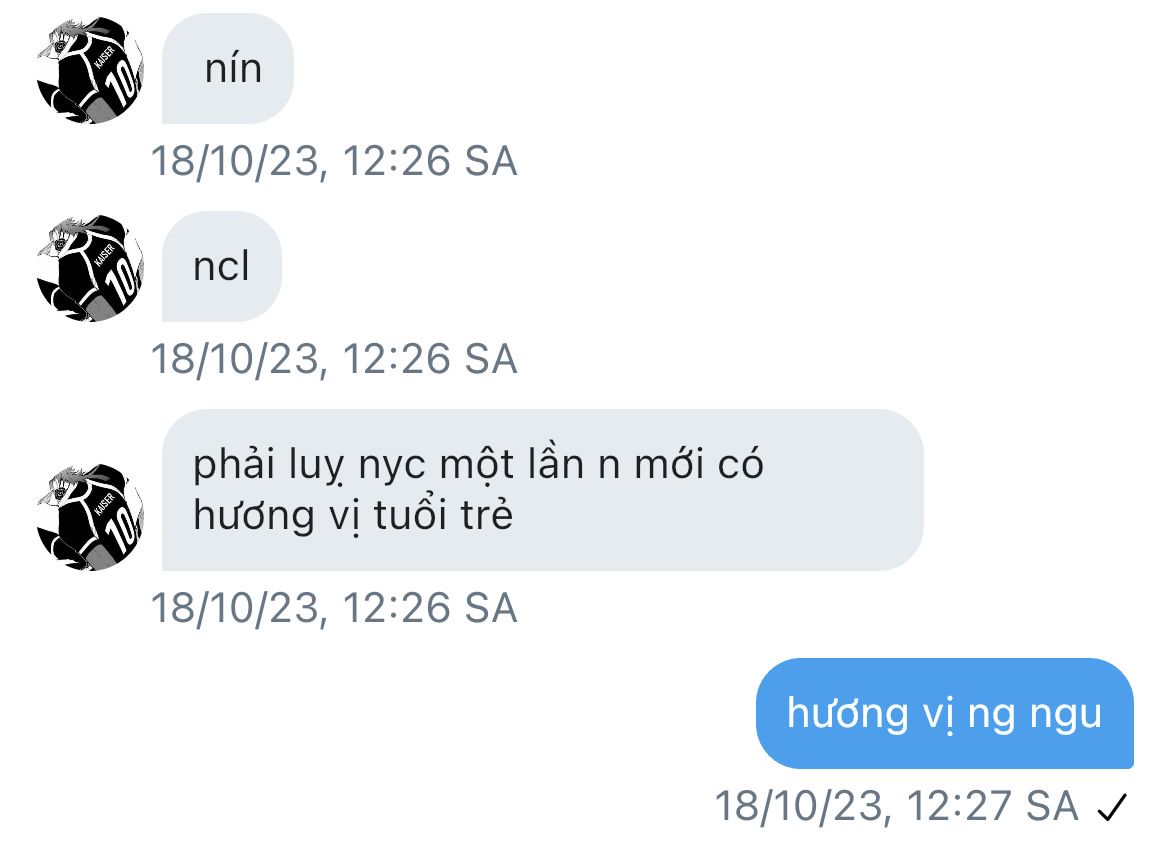1170x861 pixels.
Task: Open the sender avatar beside 'nín'
Action: tap(90, 69)
